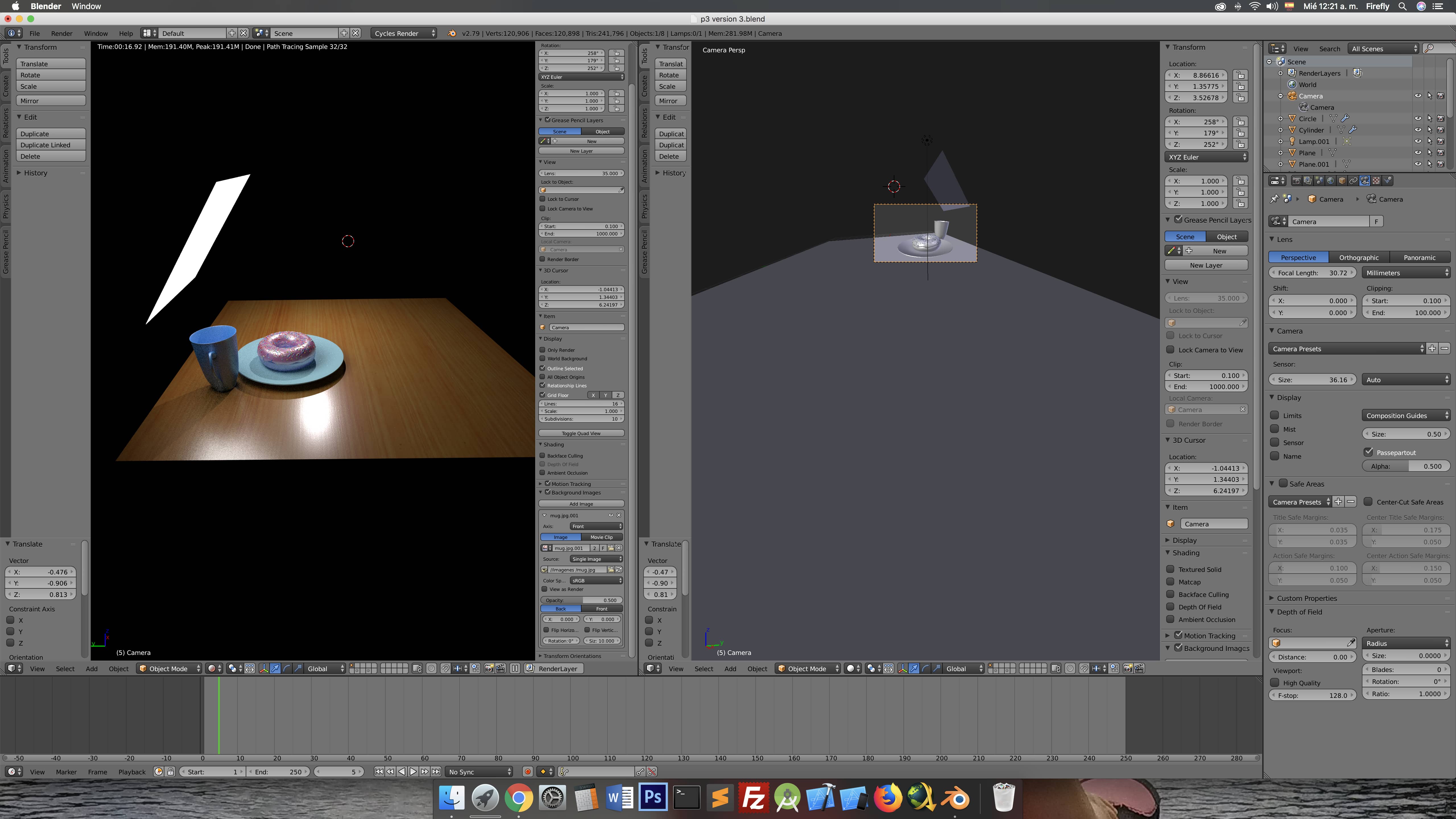Viewport: 1456px width, 819px height.
Task: Open the Marker menu in timeline
Action: tap(66, 772)
